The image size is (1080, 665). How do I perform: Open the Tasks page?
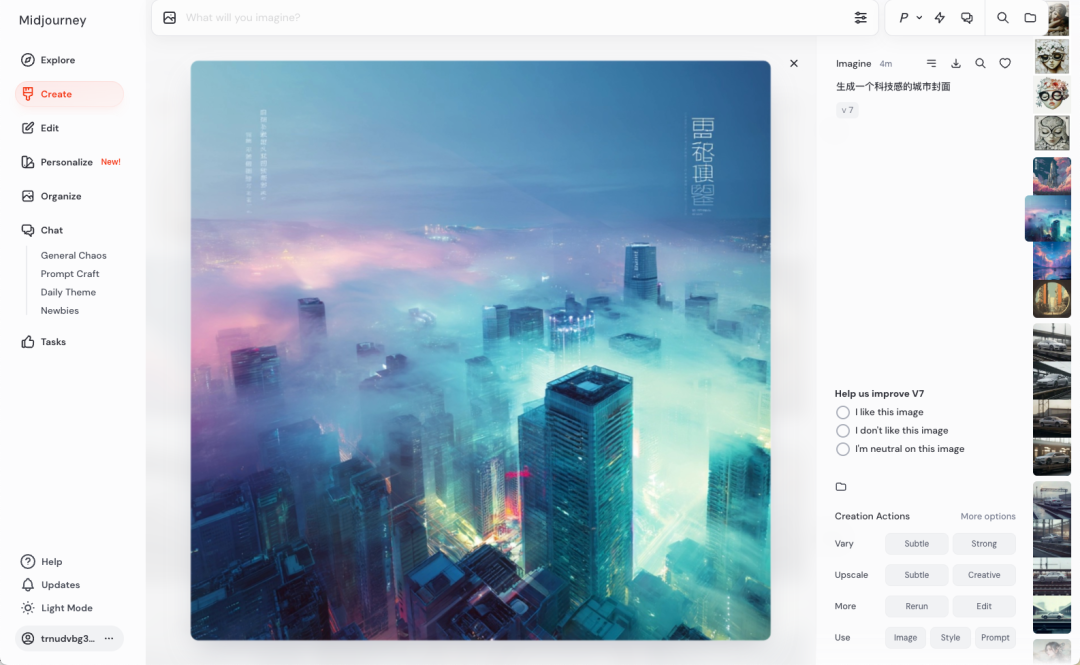[x=43, y=342]
